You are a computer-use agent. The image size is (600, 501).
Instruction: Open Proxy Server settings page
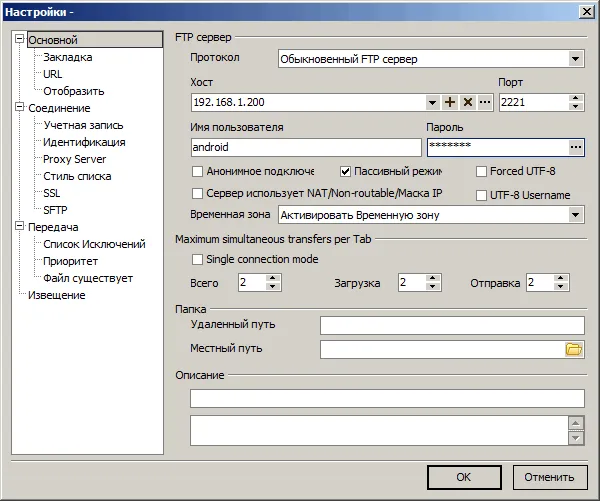point(74,159)
